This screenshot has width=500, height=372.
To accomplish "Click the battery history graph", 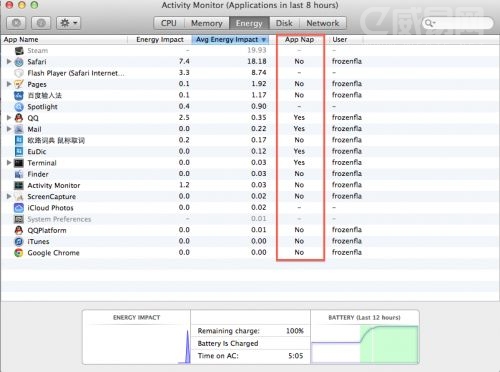I will (365, 344).
